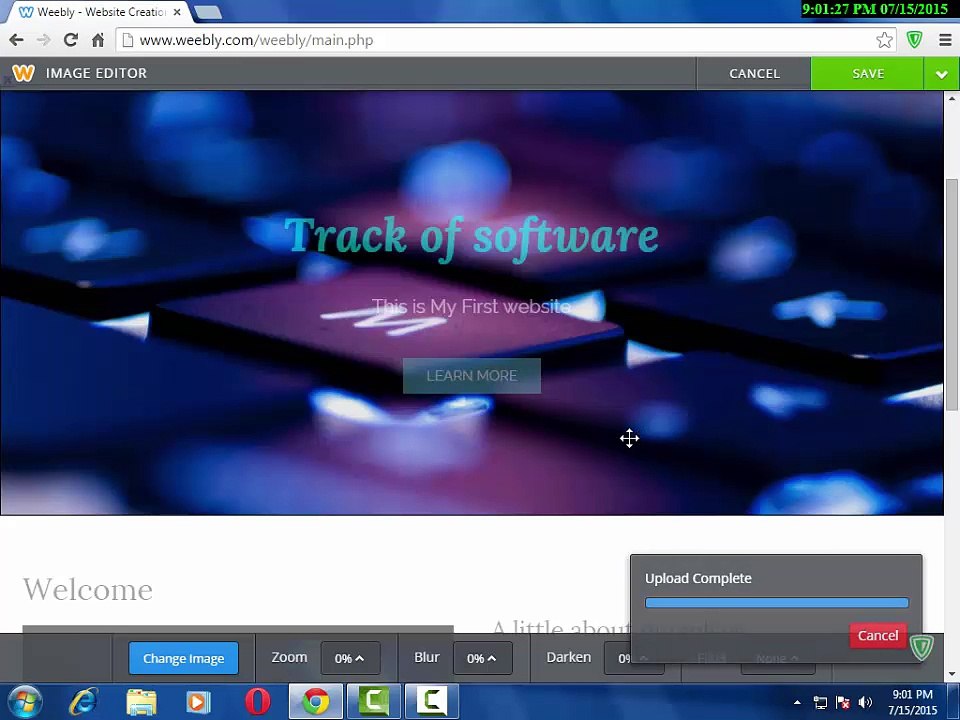Open the taskbar clock 9:01 PM

912,702
